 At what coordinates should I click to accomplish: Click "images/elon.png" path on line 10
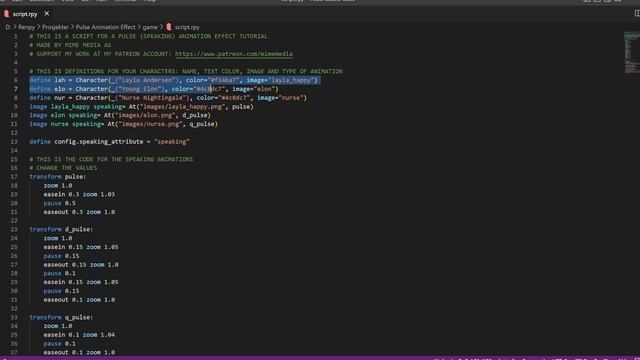pyautogui.click(x=144, y=115)
